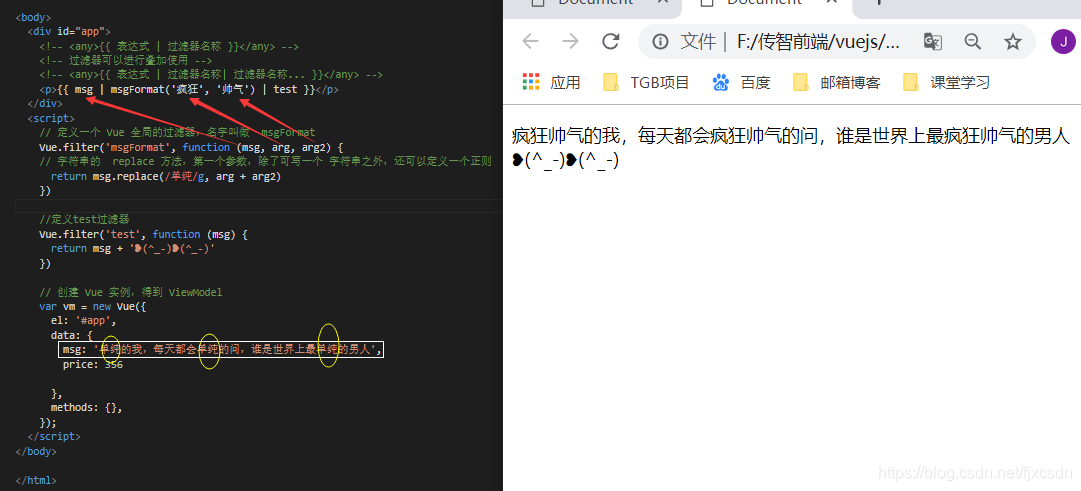Viewport: 1081px width, 491px height.
Task: Click the comment 定义一个 Vue 全局的过滤器
Action: 177,132
